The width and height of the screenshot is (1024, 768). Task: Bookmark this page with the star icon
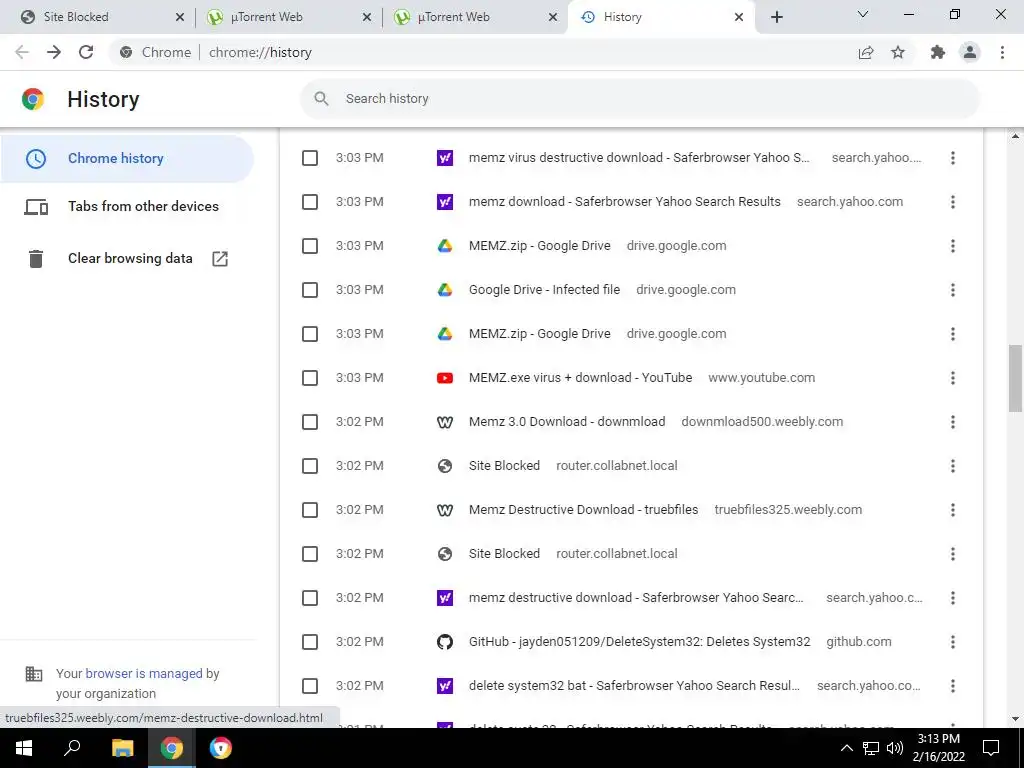pyautogui.click(x=898, y=52)
